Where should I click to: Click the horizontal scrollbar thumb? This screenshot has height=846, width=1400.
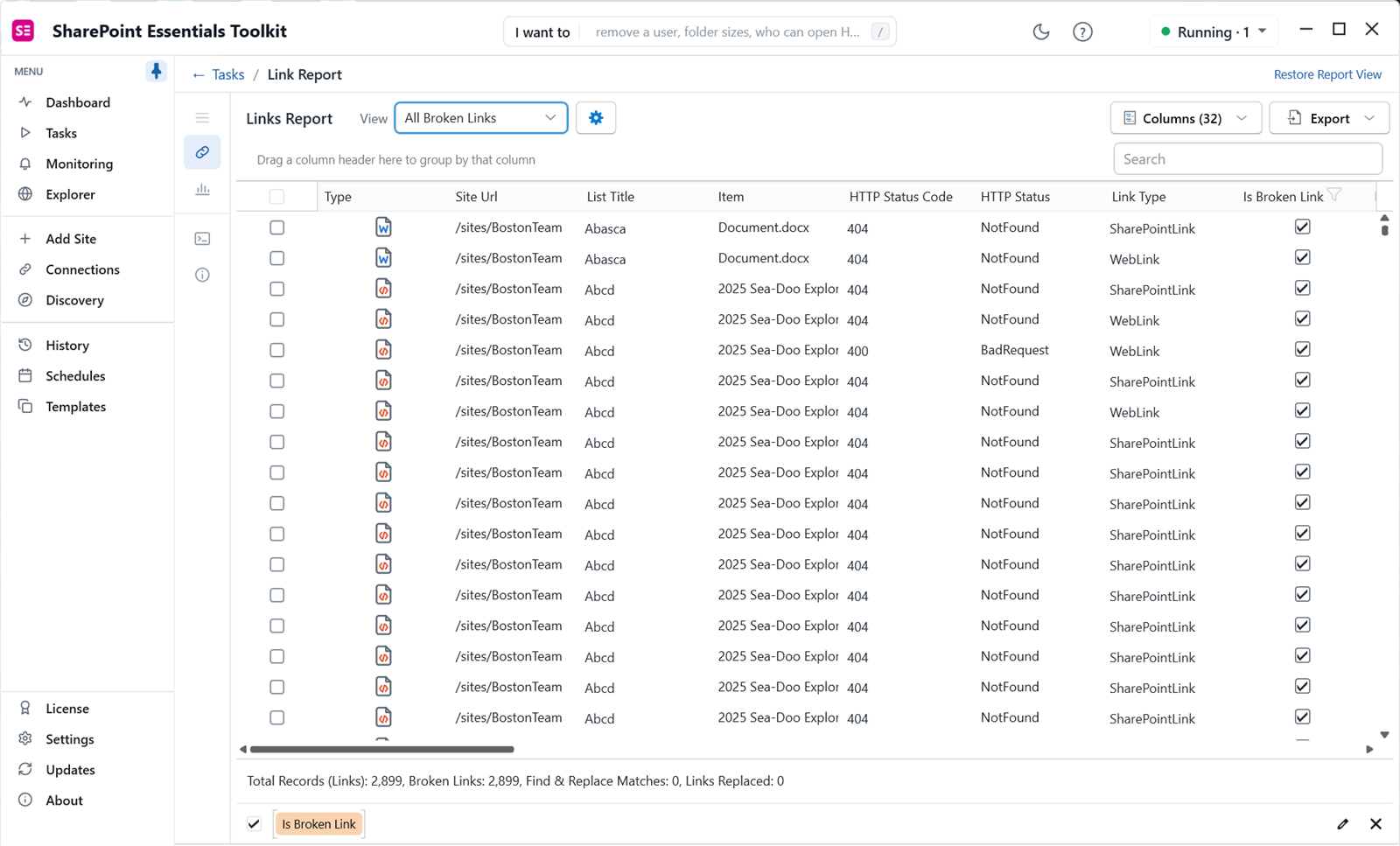(382, 750)
